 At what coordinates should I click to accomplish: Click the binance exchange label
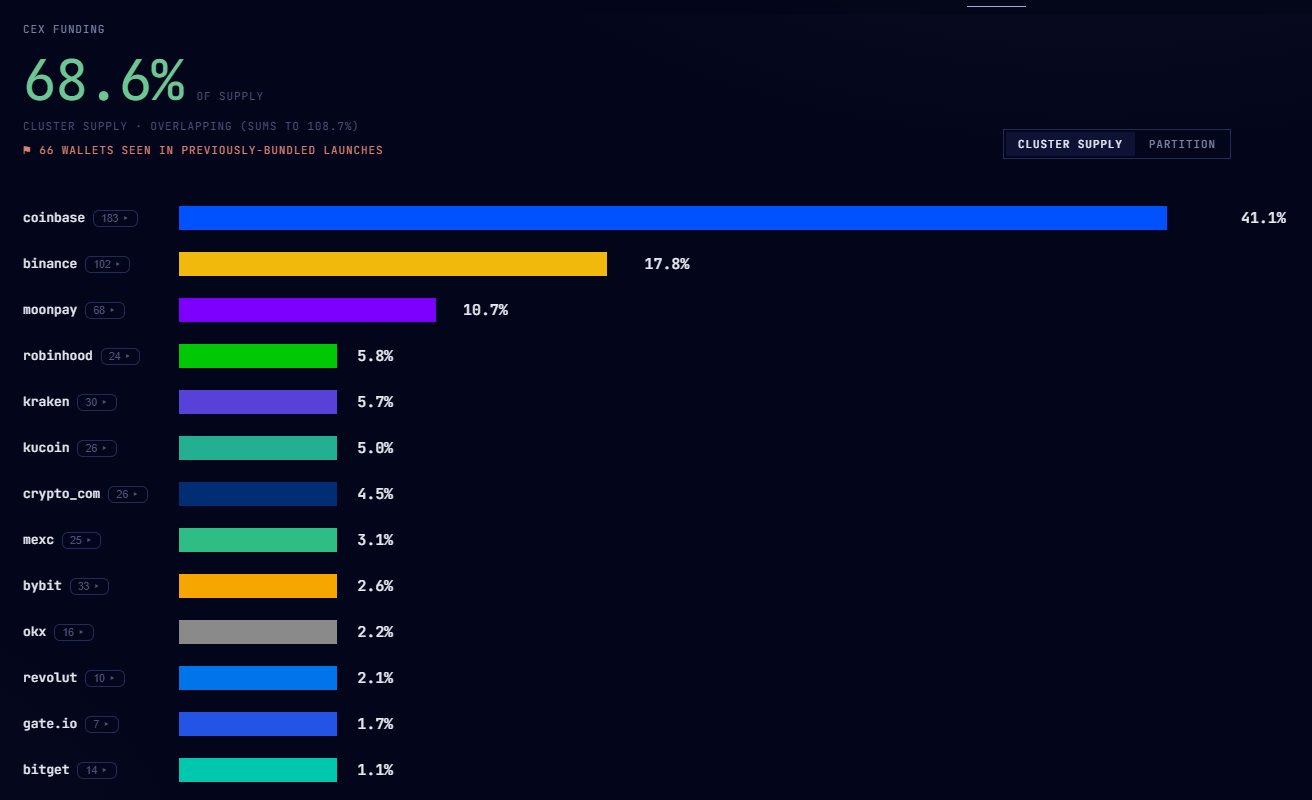[50, 264]
